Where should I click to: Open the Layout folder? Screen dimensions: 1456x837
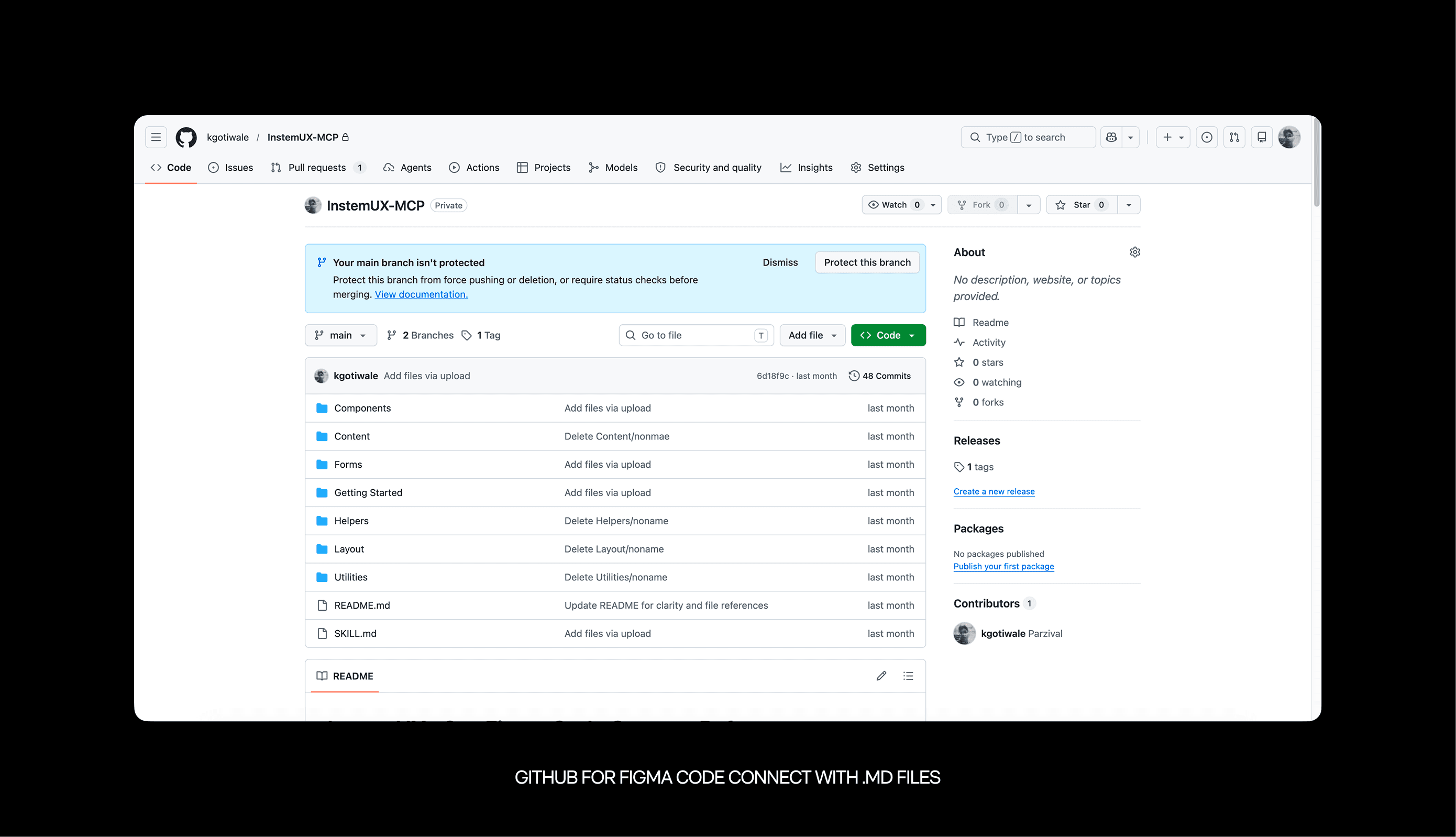tap(349, 549)
